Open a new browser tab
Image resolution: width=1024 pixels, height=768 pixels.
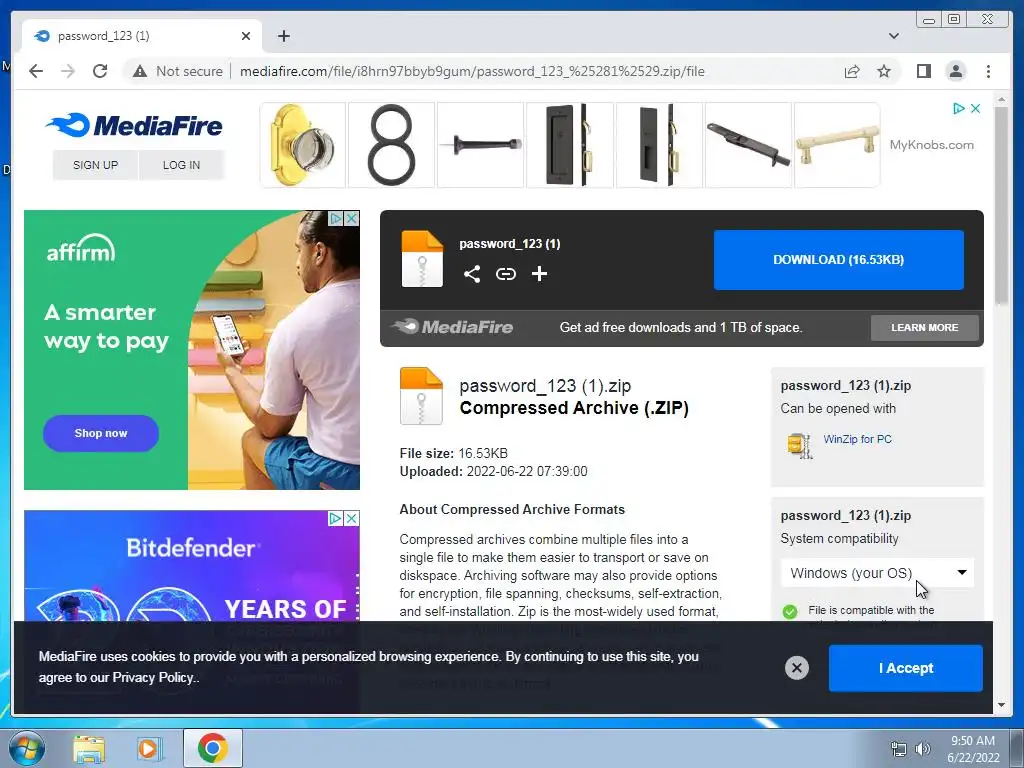click(283, 36)
